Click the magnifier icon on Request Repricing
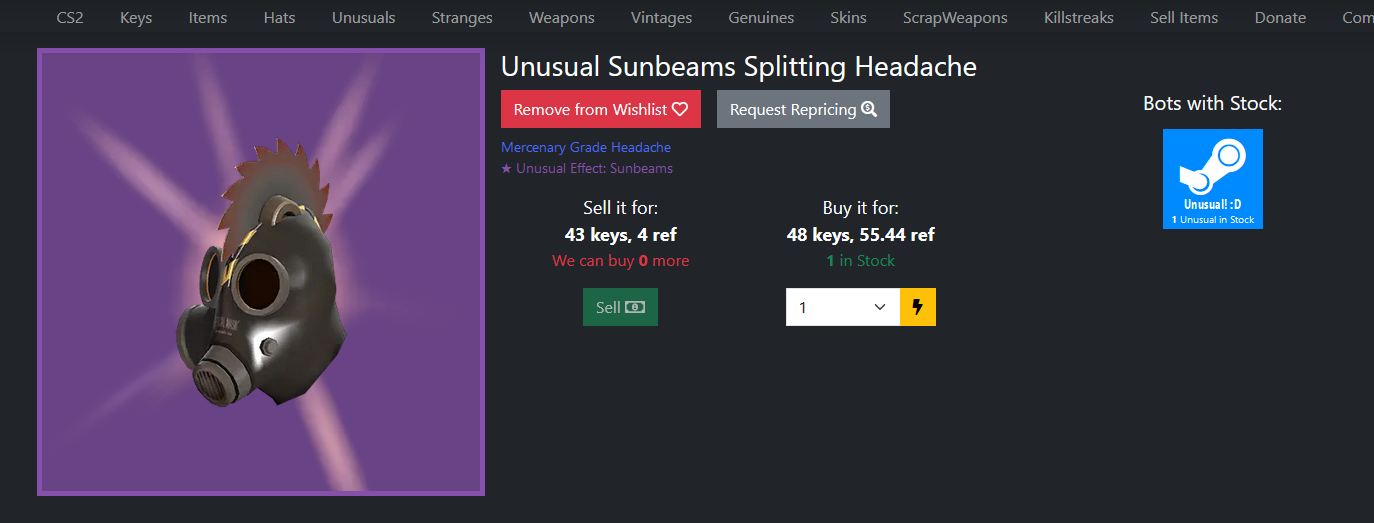1374x523 pixels. pos(869,109)
